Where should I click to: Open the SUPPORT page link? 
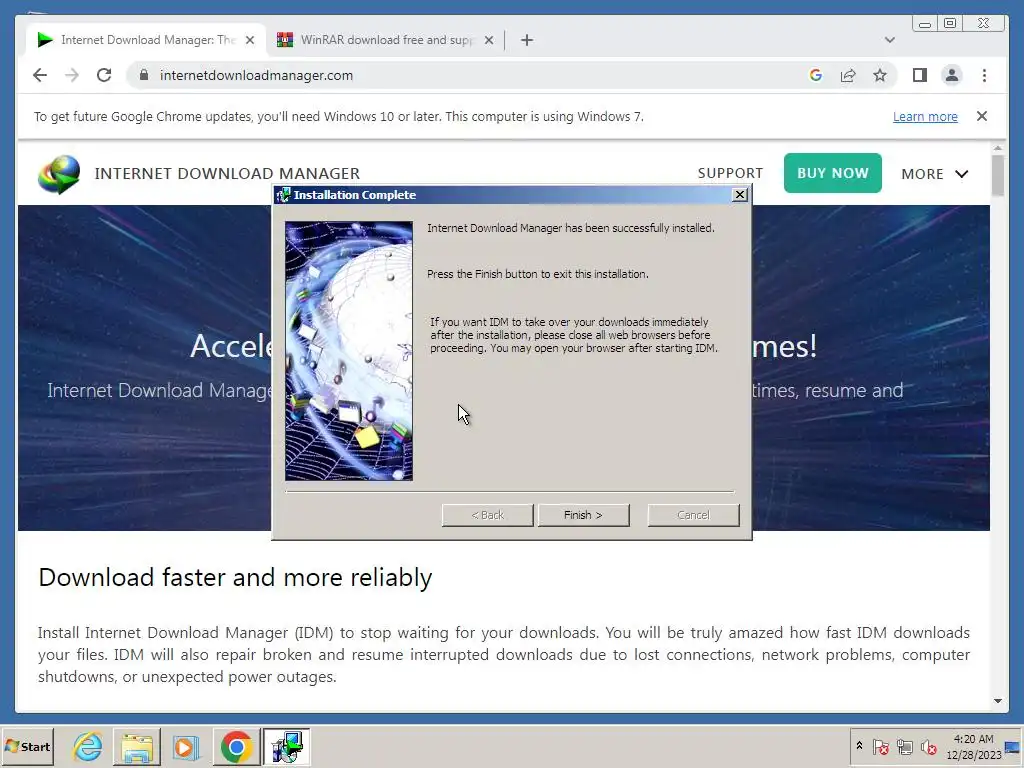coord(730,173)
